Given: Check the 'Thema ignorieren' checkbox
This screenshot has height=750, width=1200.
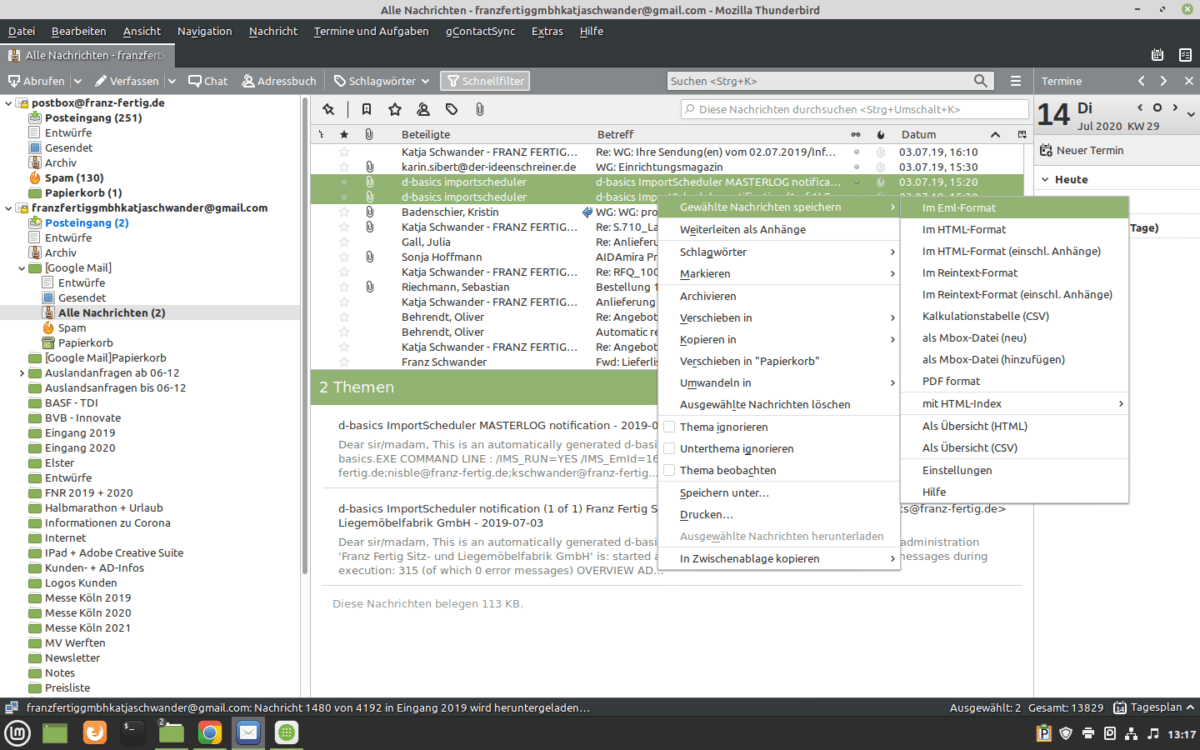Looking at the screenshot, I should tap(669, 427).
